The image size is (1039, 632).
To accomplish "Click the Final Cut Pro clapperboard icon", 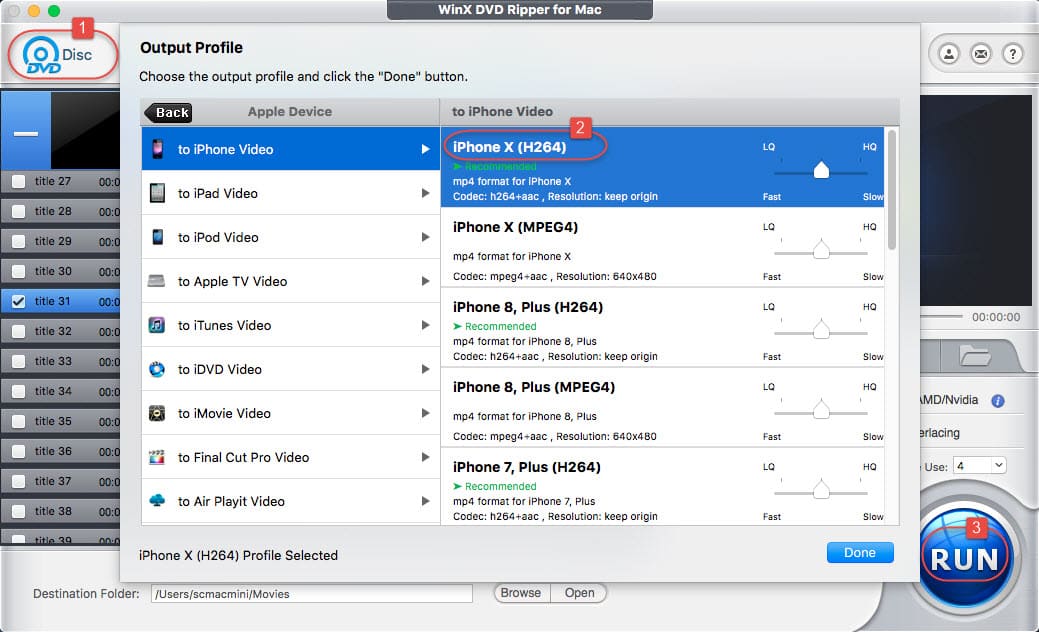I will (x=157, y=456).
